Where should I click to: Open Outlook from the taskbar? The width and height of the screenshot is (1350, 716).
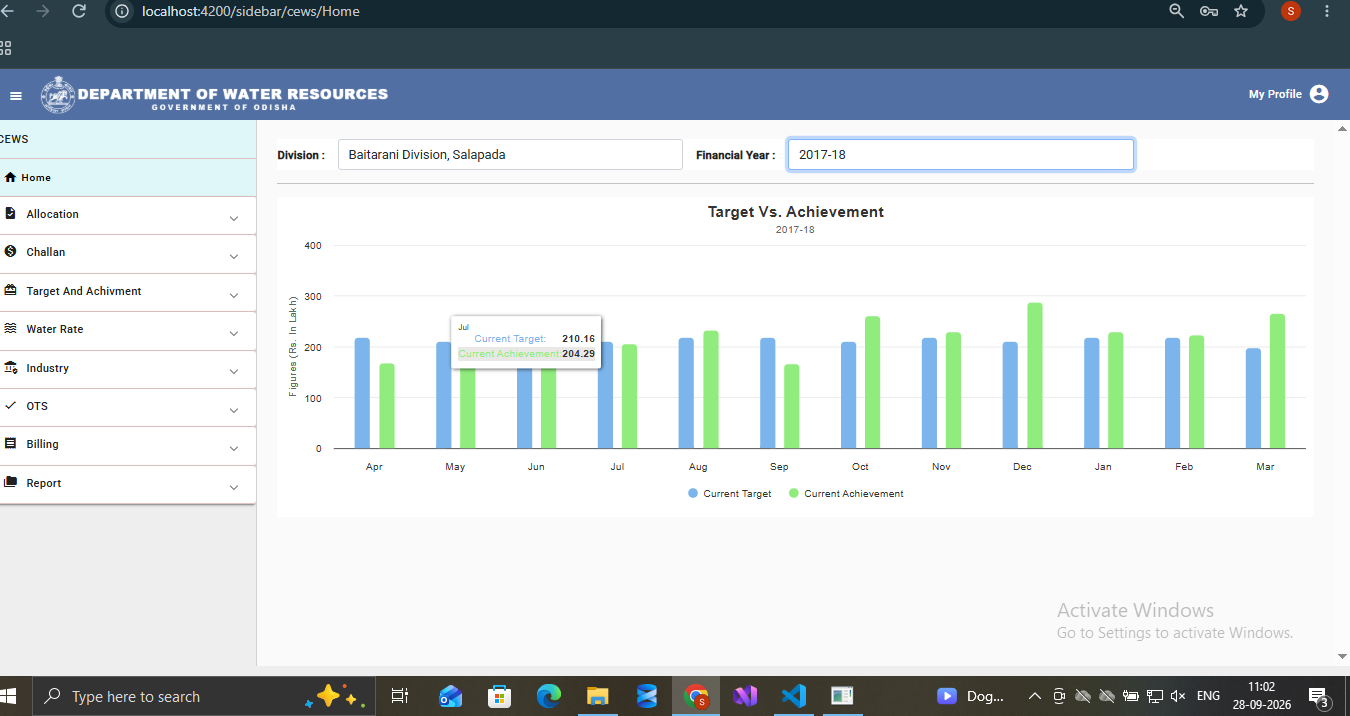click(451, 696)
